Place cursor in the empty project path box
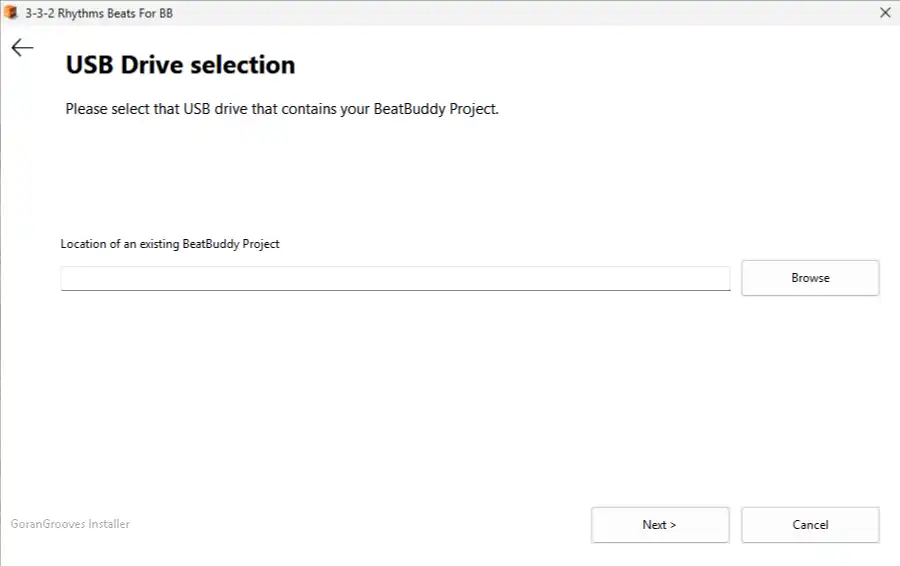The width and height of the screenshot is (900, 566). 395,278
